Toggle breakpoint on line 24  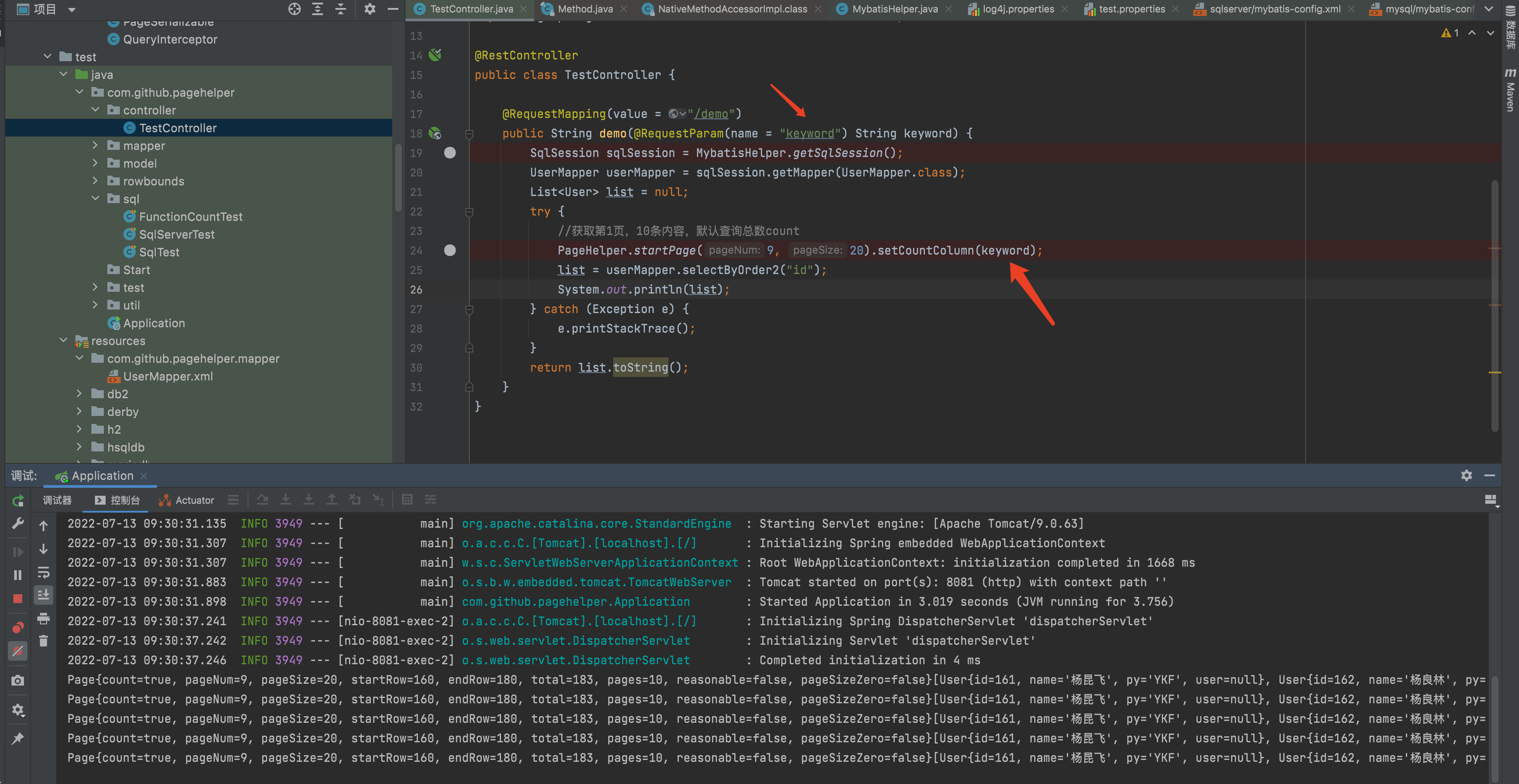[450, 251]
